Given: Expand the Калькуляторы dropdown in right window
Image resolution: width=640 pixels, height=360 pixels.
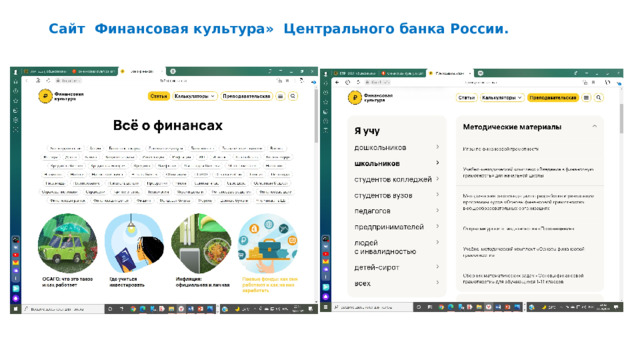Looking at the screenshot, I should click(502, 98).
